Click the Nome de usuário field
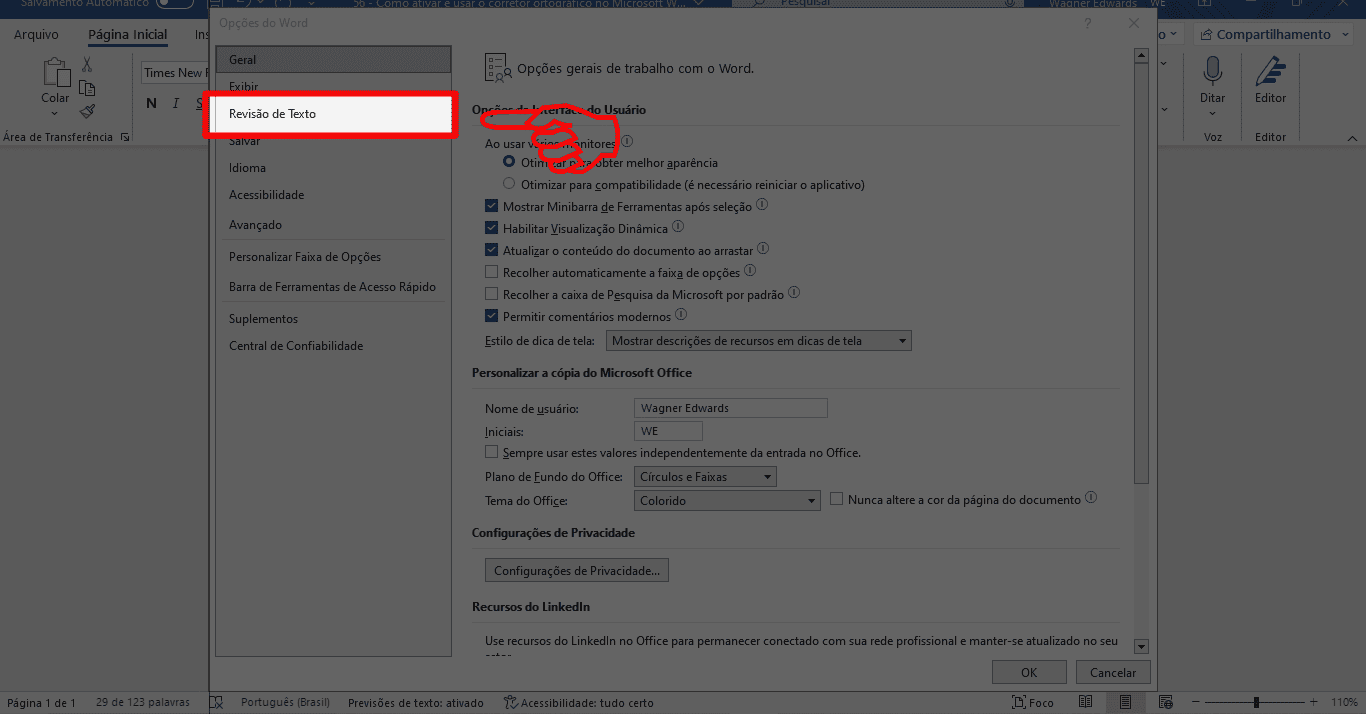1366x714 pixels. tap(731, 408)
